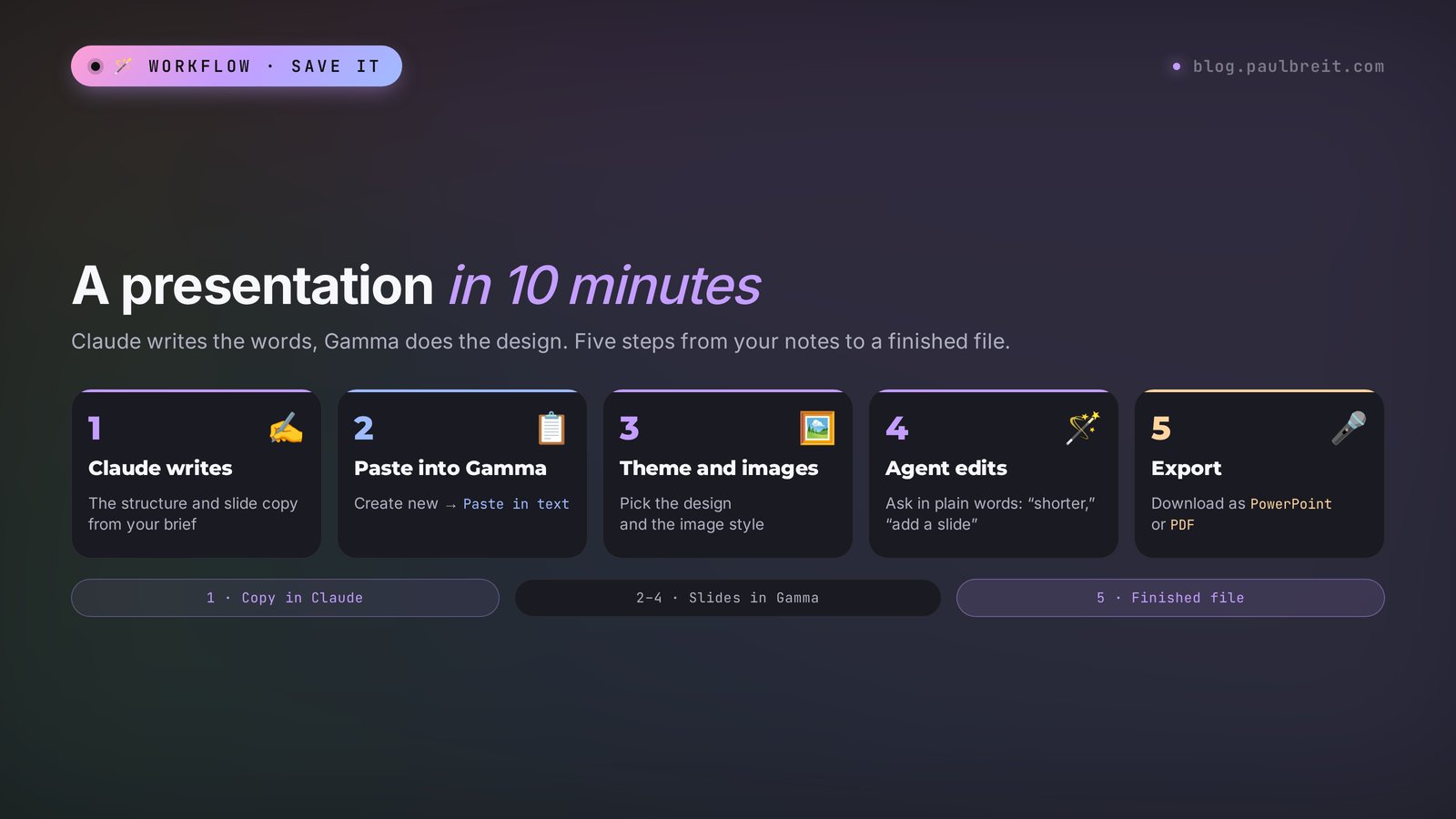Click the framed picture icon in Theme and images card
The image size is (1456, 819).
(x=817, y=428)
